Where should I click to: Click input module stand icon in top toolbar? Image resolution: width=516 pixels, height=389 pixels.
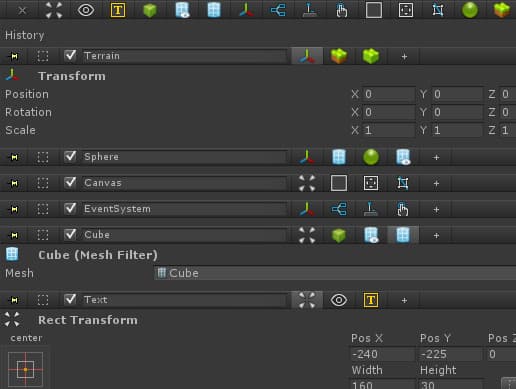tap(310, 10)
